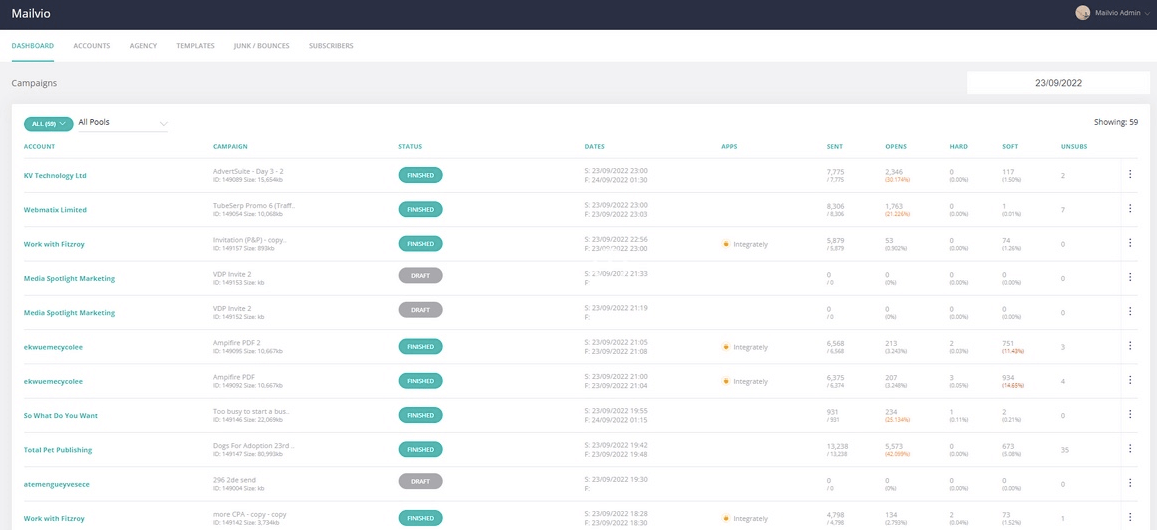The image size is (1157, 530).
Task: Open kebab menu for atemengueyvesece draft row
Action: 1130,484
